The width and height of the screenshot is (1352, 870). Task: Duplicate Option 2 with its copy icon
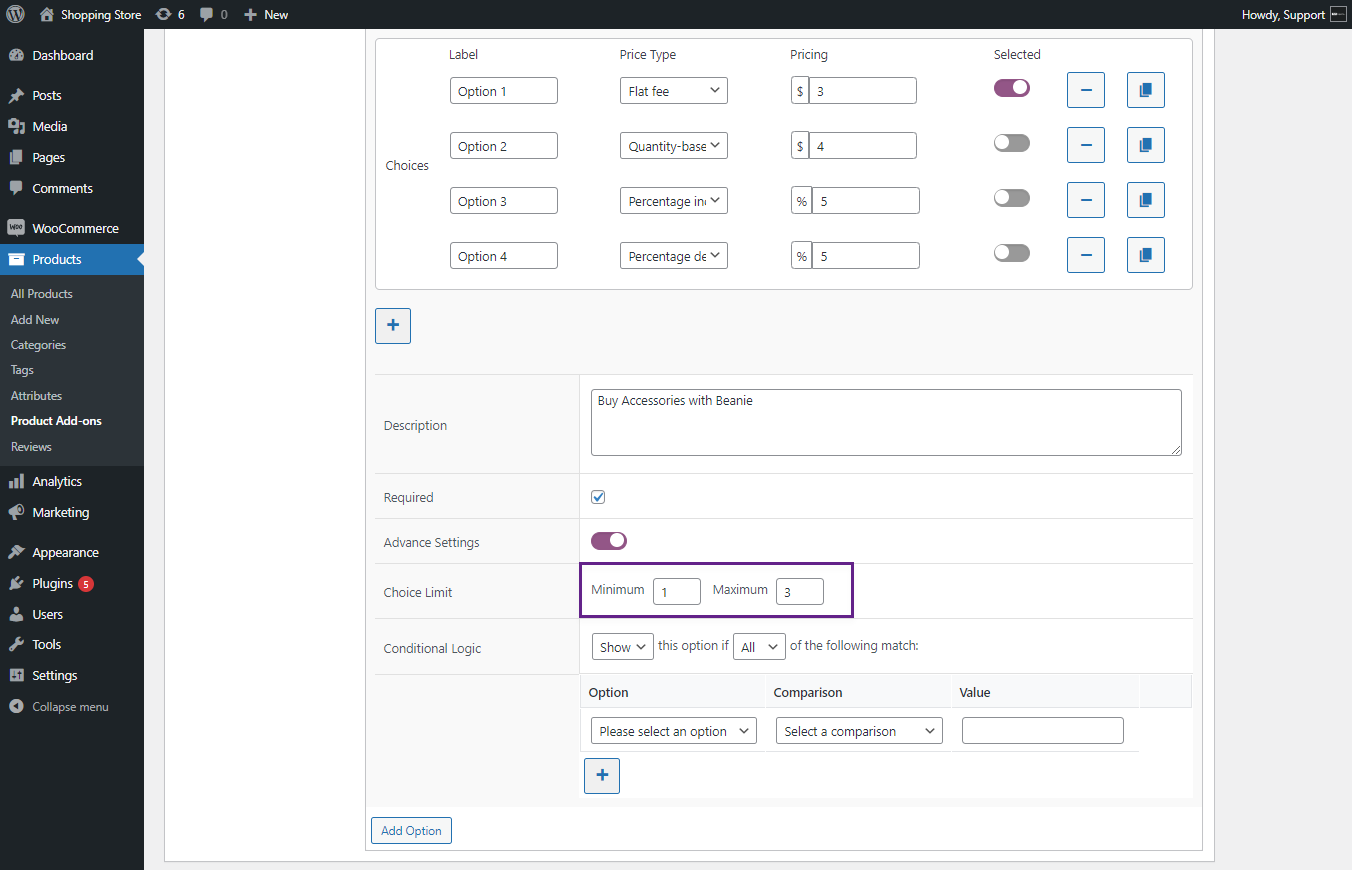[1146, 145]
